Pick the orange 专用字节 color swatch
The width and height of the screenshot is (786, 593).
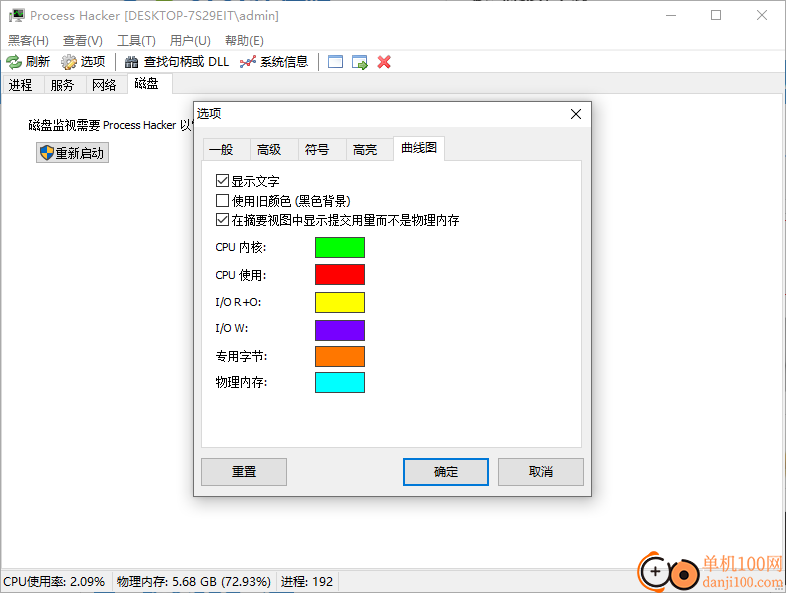click(340, 356)
